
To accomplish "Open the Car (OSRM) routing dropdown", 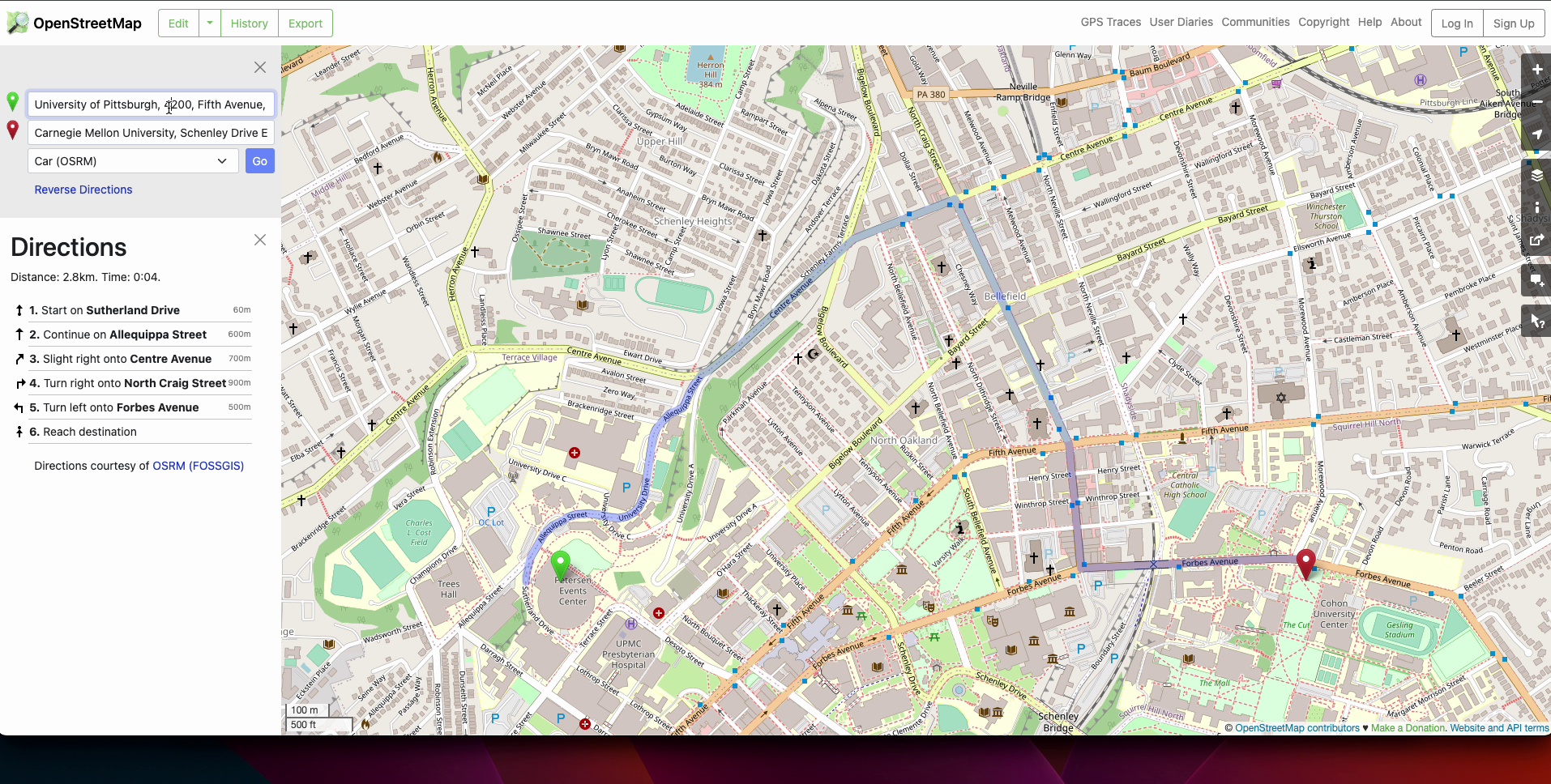I will 133,161.
